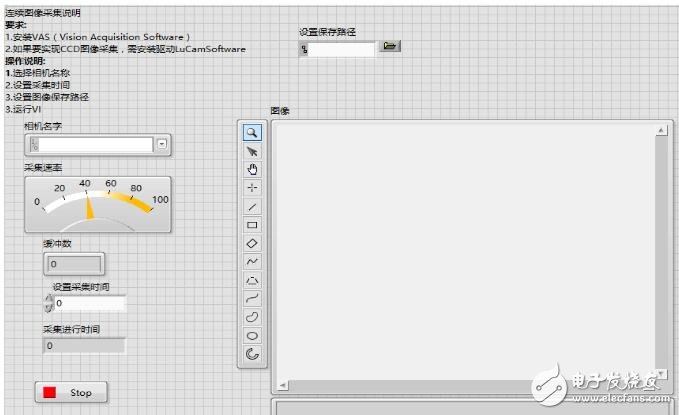The image size is (679, 415).
Task: Select the Zoom magnifier tool
Action: coord(252,133)
